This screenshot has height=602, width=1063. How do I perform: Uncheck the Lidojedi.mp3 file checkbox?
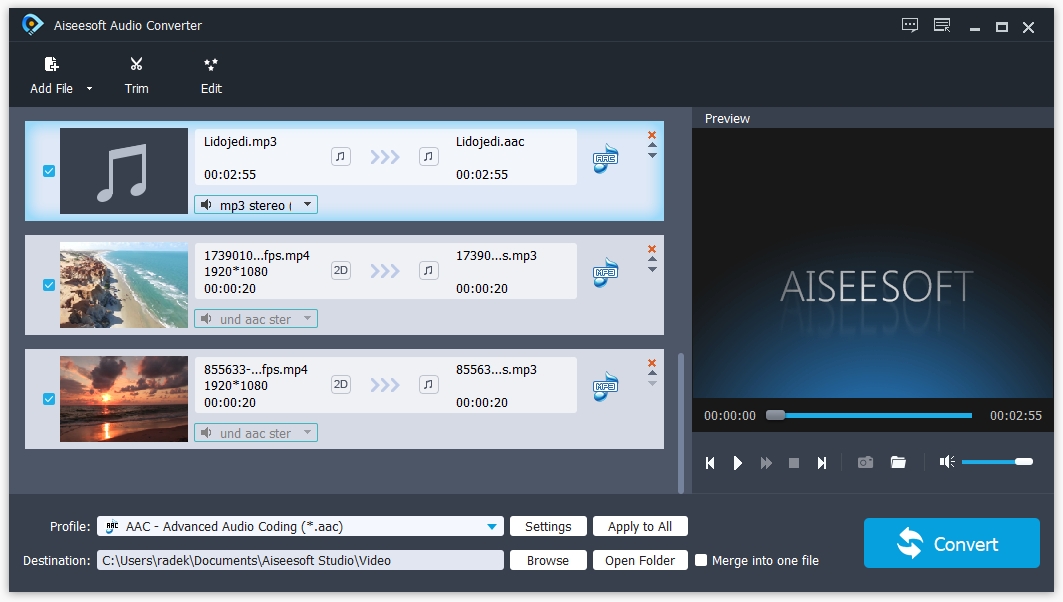(49, 171)
